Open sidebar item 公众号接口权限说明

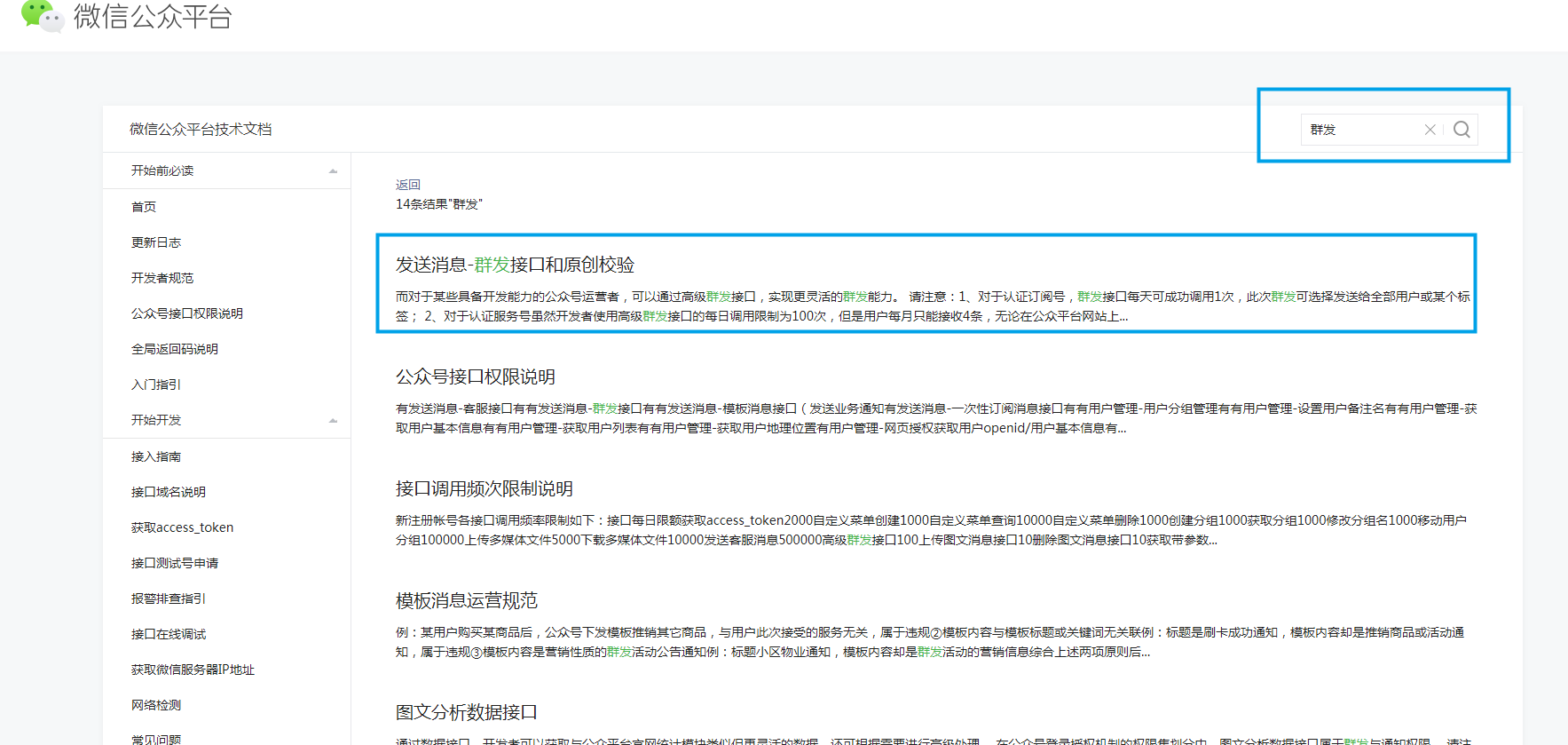(x=187, y=313)
